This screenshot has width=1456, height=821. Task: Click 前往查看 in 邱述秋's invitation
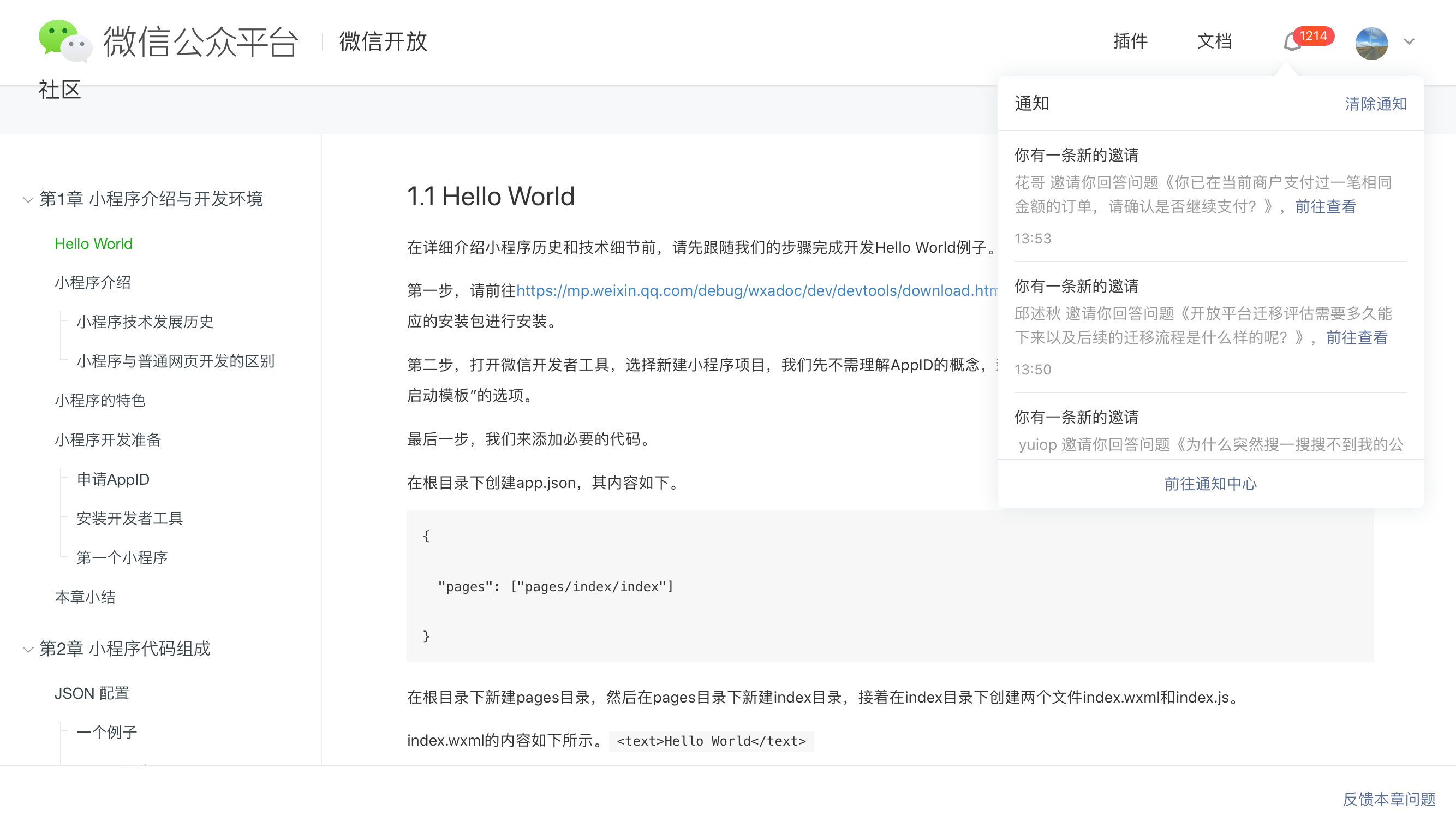point(1357,338)
